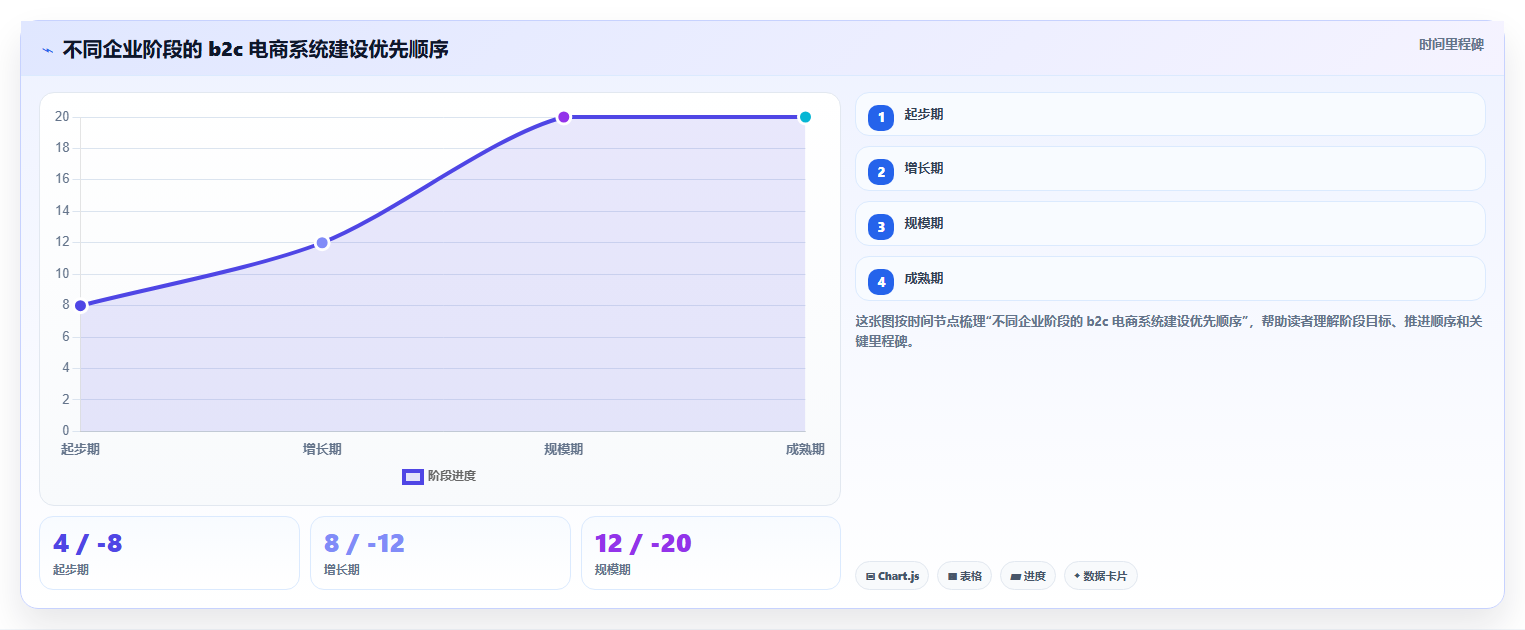This screenshot has width=1525, height=630.
Task: Click the number 1 badge for 起步期
Action: [x=881, y=118]
